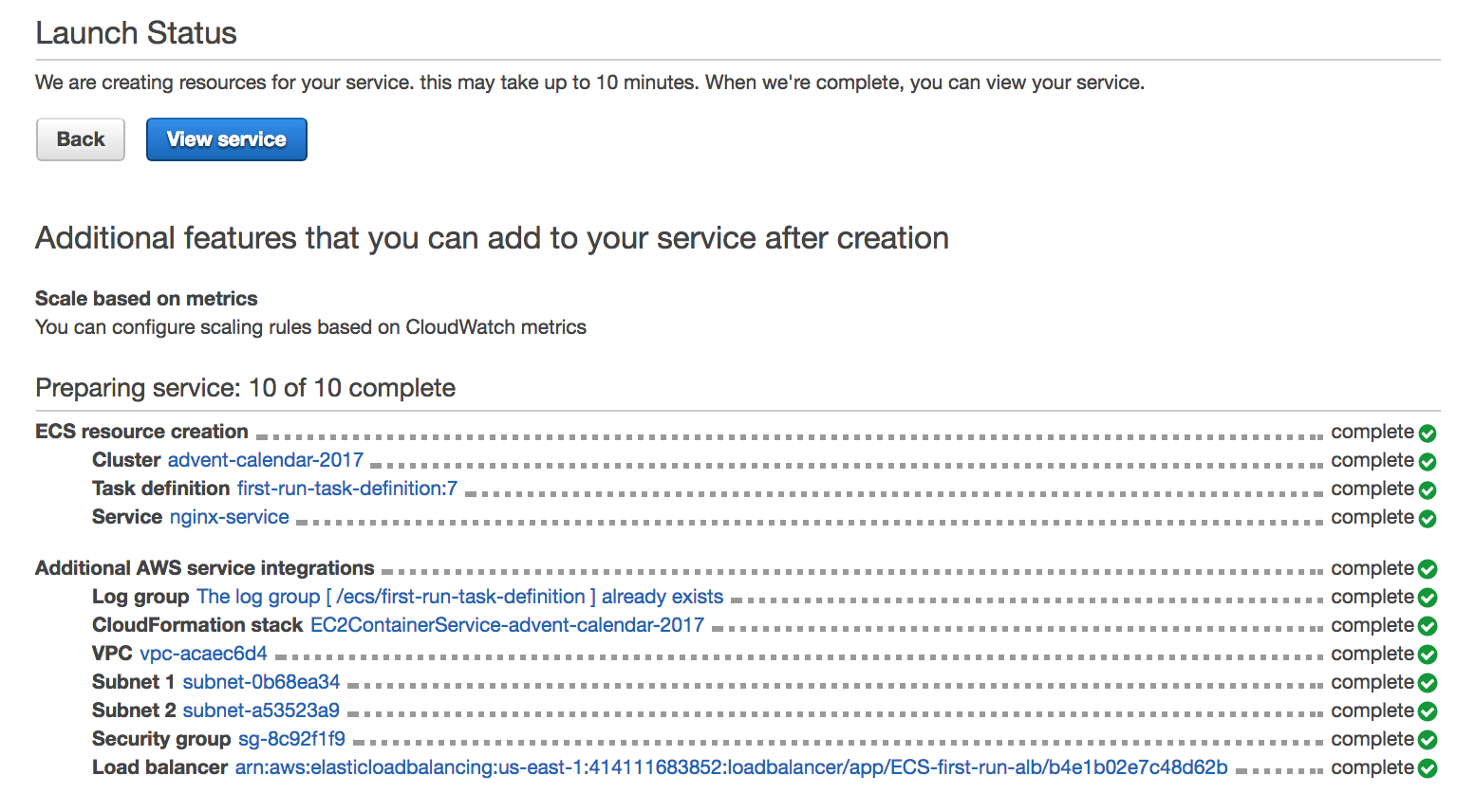Click the View service button
The image size is (1475, 812).
click(226, 139)
